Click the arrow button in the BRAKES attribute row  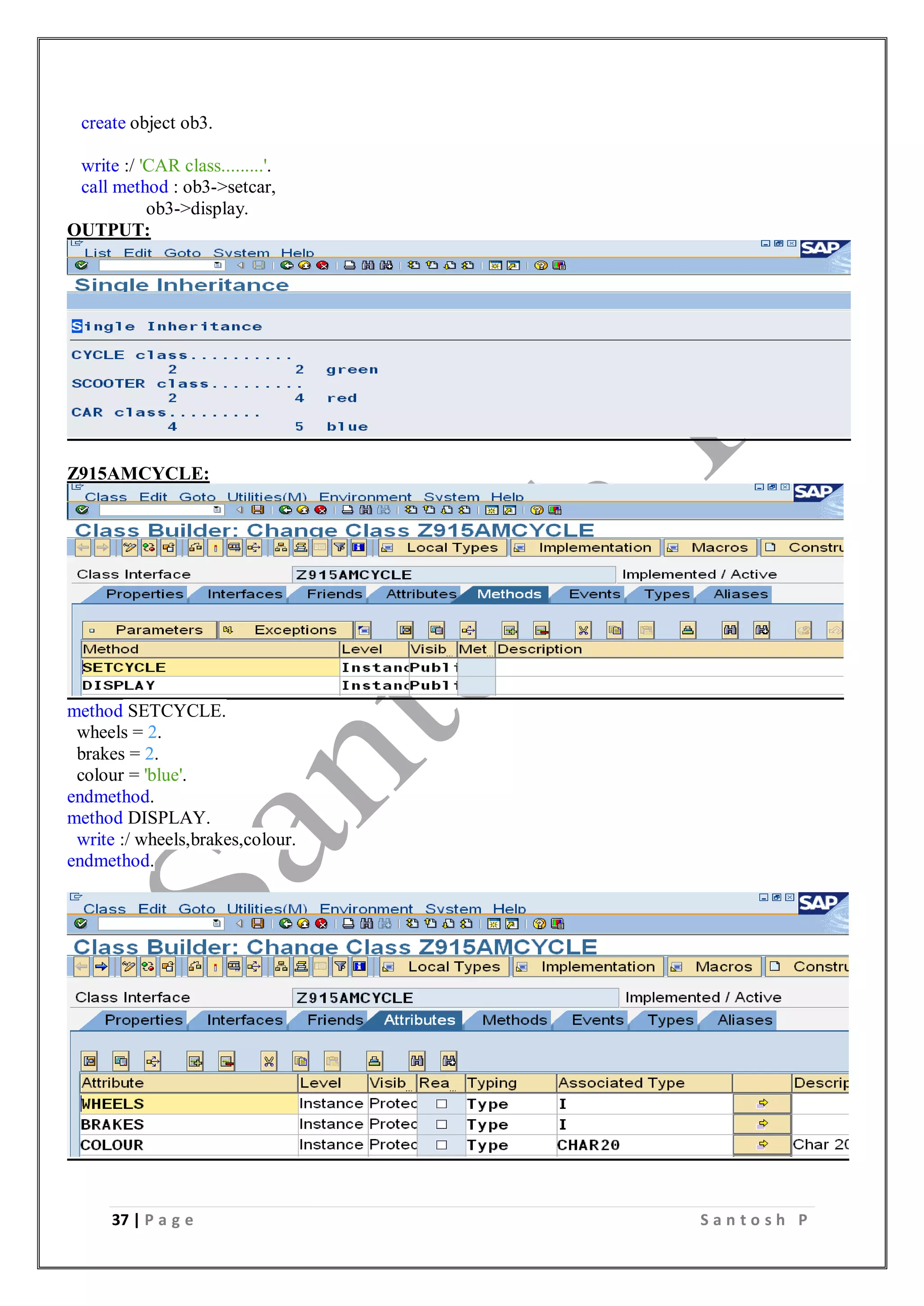click(762, 1125)
